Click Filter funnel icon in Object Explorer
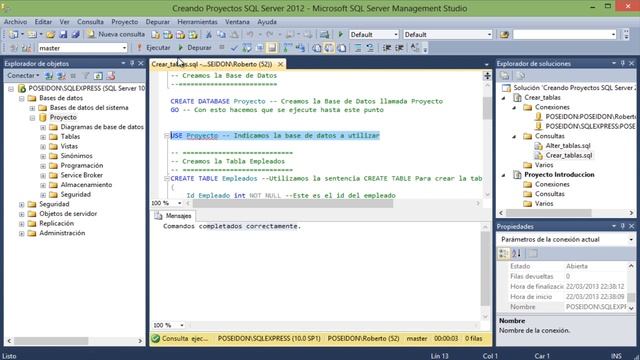This screenshot has height=360, width=640. 86,76
